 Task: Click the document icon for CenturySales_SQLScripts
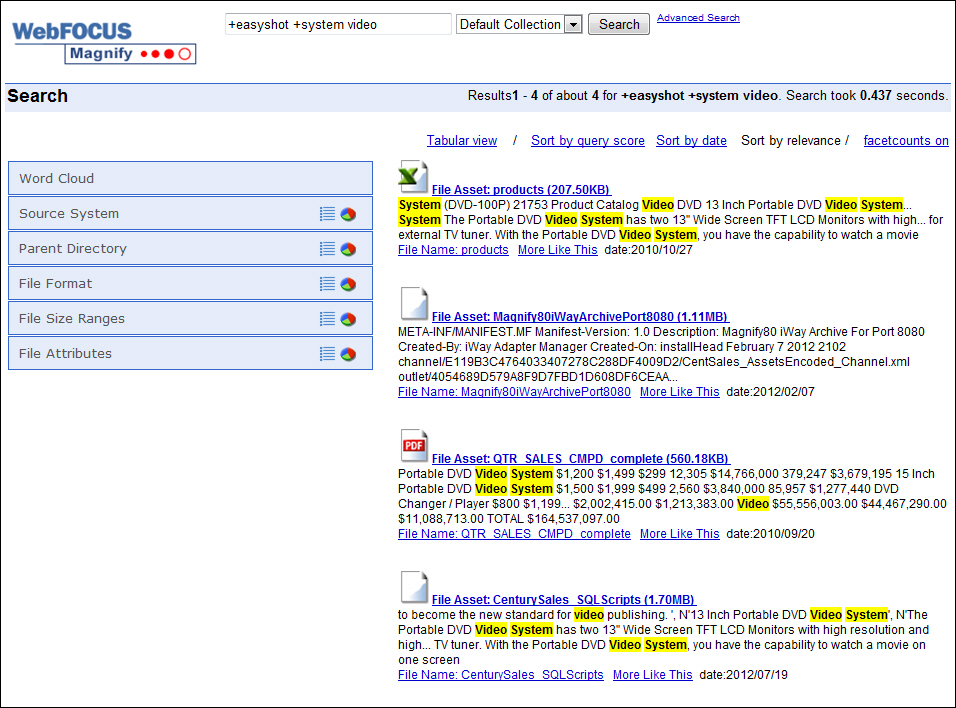[x=414, y=587]
